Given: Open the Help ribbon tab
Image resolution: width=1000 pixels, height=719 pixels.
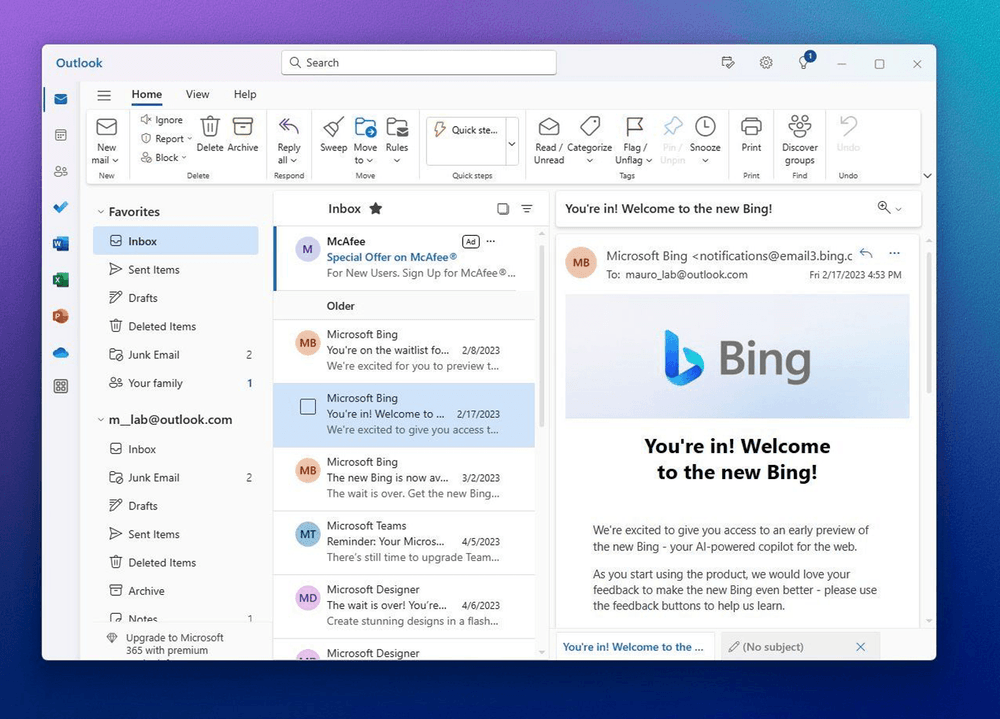Looking at the screenshot, I should (x=245, y=94).
